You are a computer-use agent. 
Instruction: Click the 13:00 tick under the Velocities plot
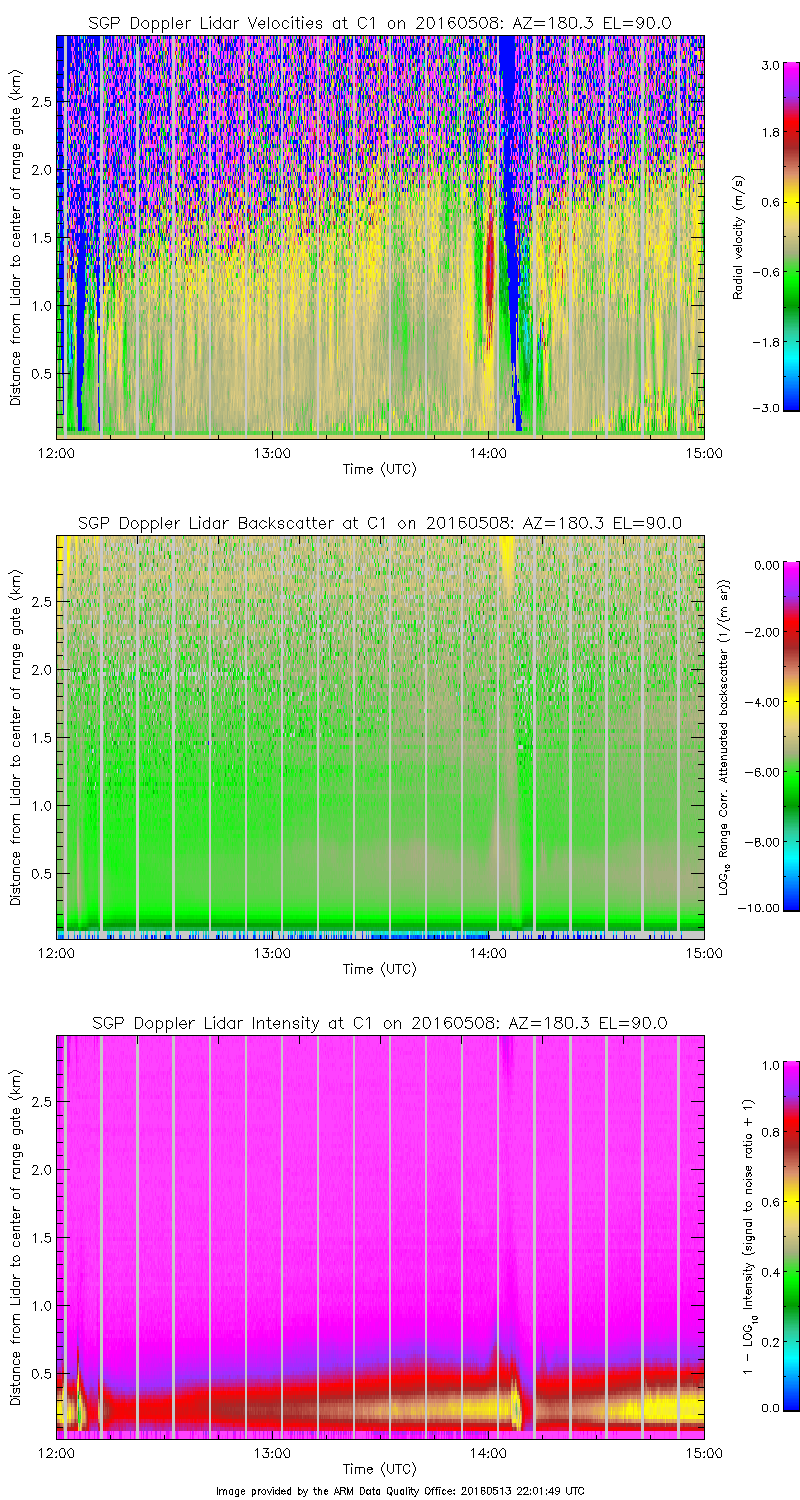(x=272, y=452)
